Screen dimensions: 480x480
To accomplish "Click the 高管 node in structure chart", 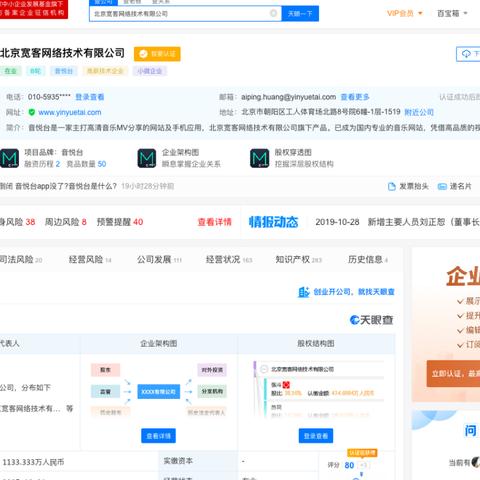I will pos(105,392).
